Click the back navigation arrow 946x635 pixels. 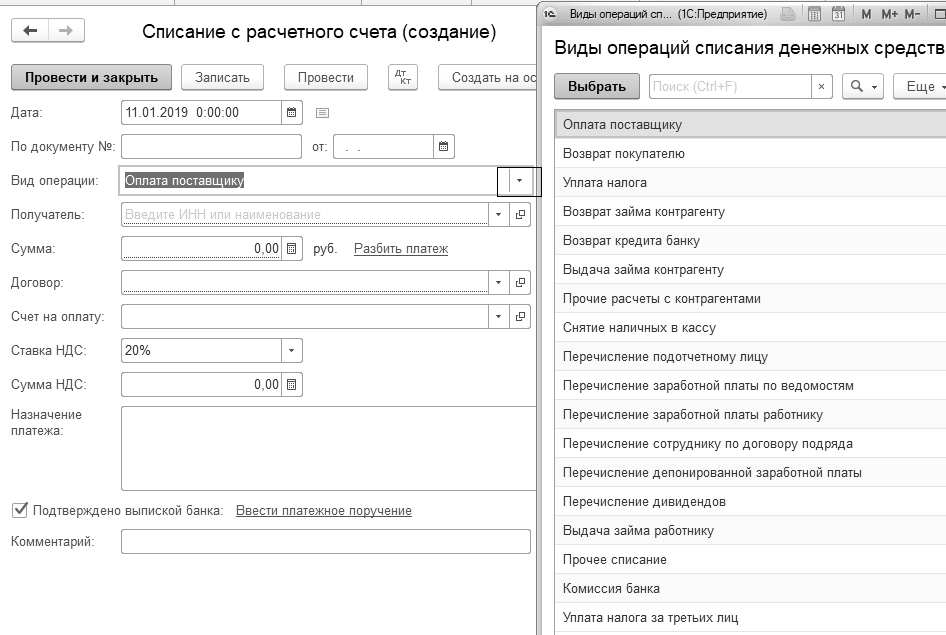pyautogui.click(x=30, y=31)
